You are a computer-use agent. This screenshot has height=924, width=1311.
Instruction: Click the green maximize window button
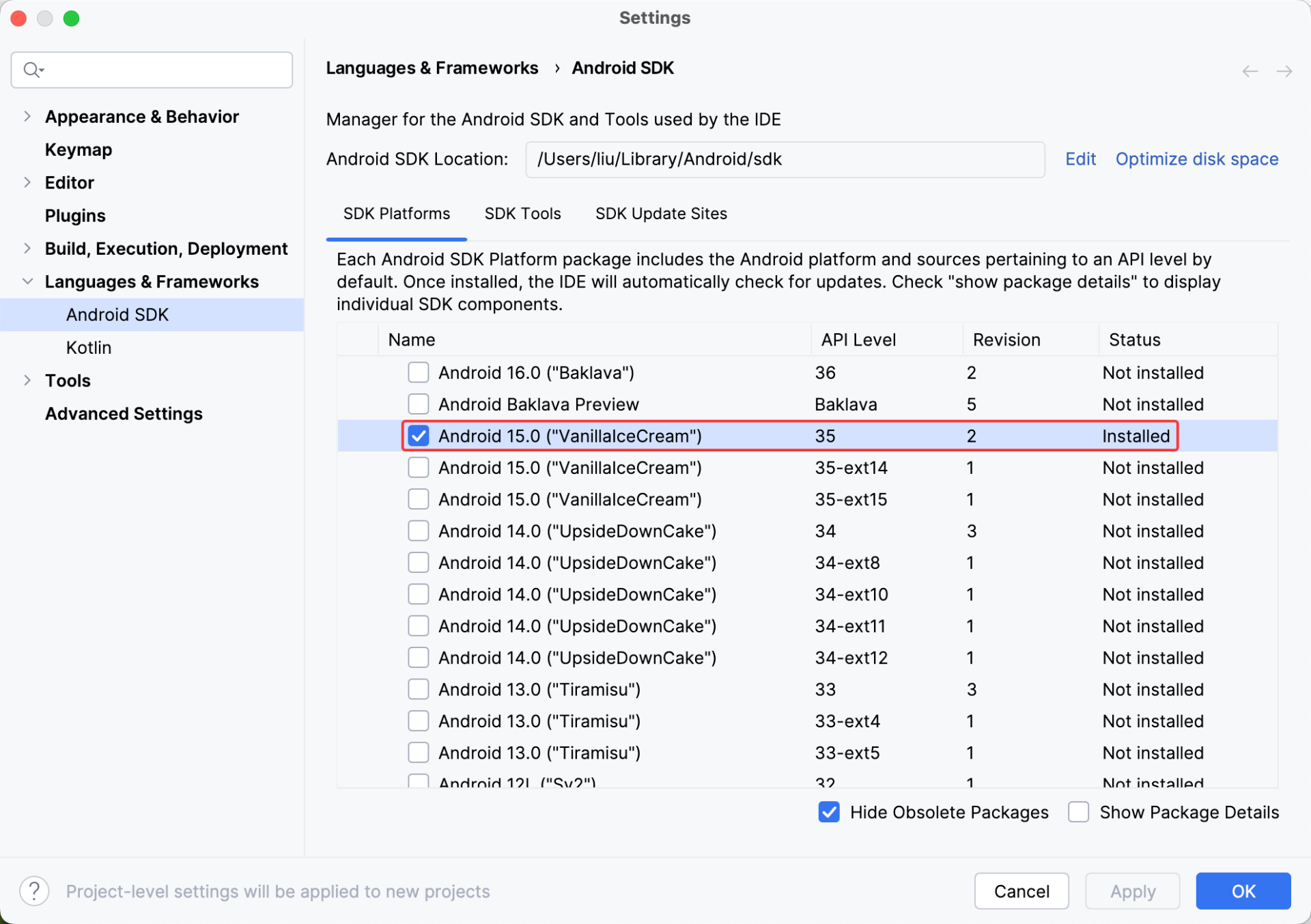click(x=71, y=18)
